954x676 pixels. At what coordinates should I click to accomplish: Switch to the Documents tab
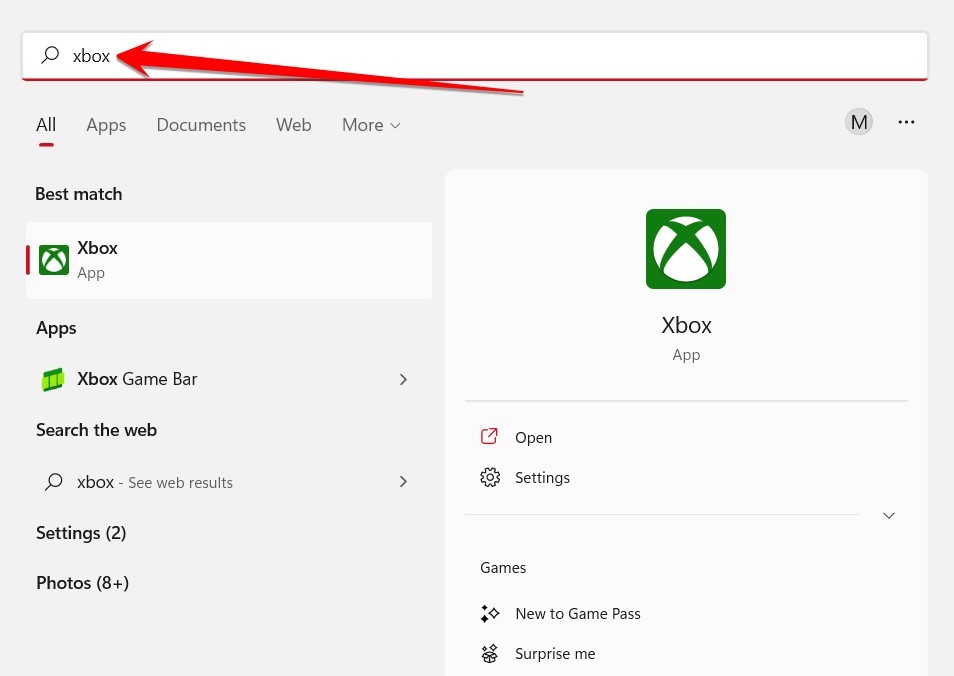201,125
